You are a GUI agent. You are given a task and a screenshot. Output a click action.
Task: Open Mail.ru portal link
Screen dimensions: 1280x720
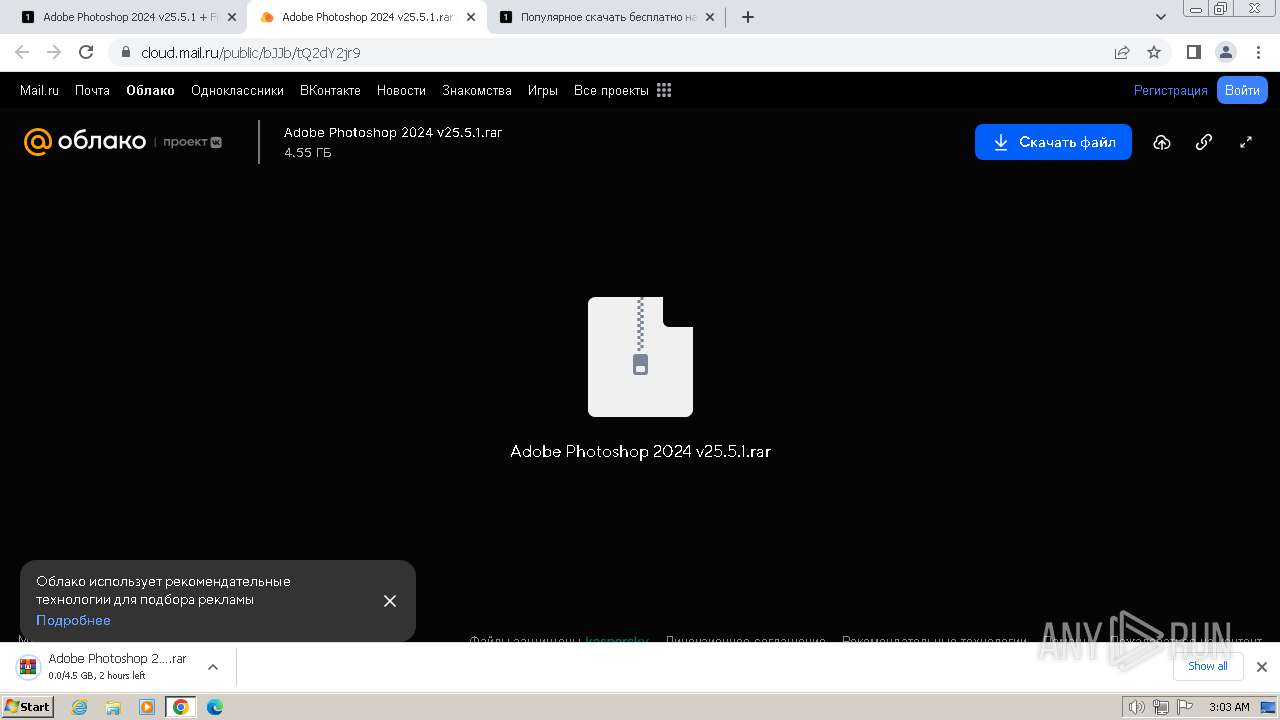39,90
